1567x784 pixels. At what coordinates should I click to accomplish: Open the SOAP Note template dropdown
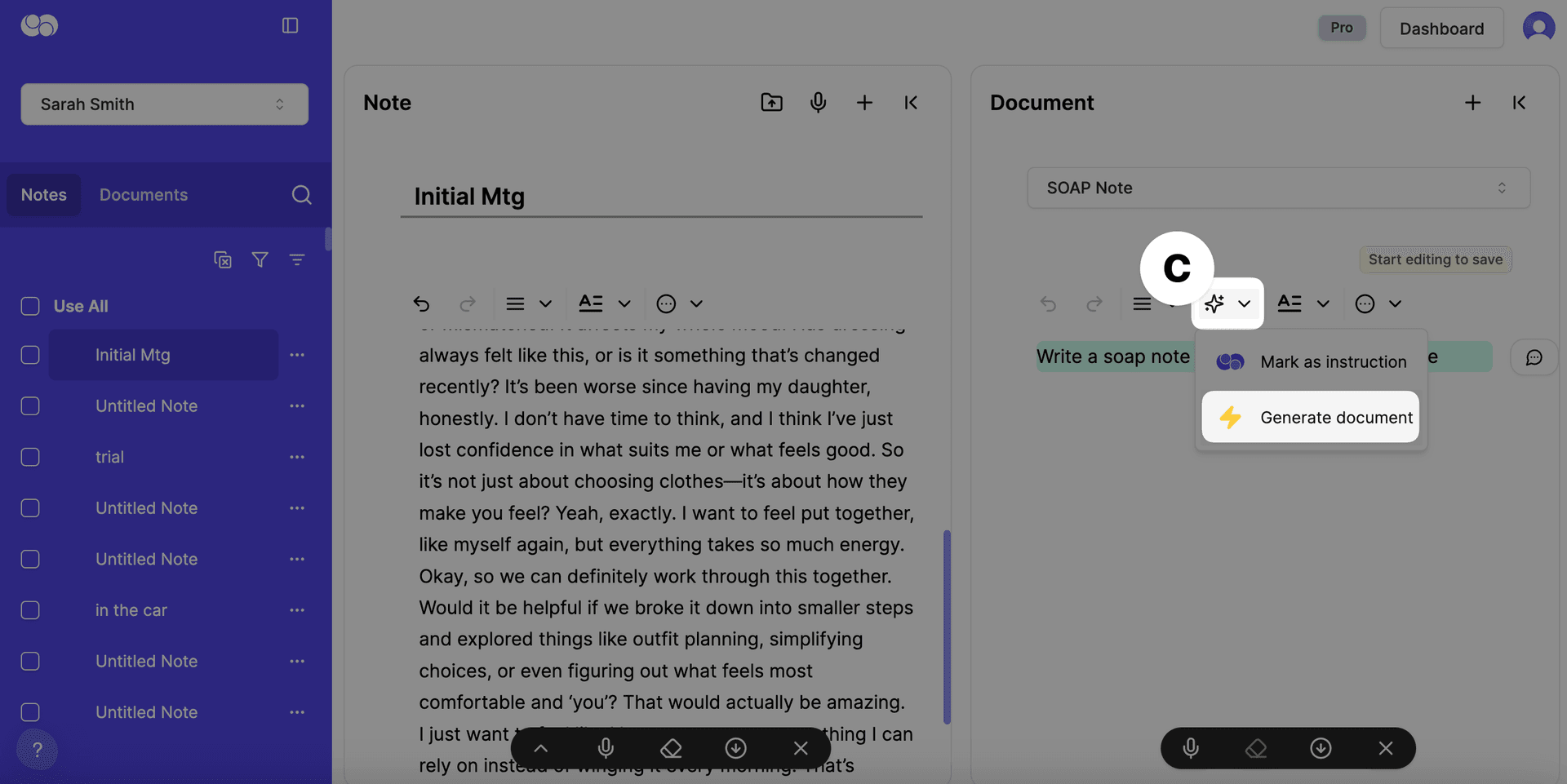1278,188
